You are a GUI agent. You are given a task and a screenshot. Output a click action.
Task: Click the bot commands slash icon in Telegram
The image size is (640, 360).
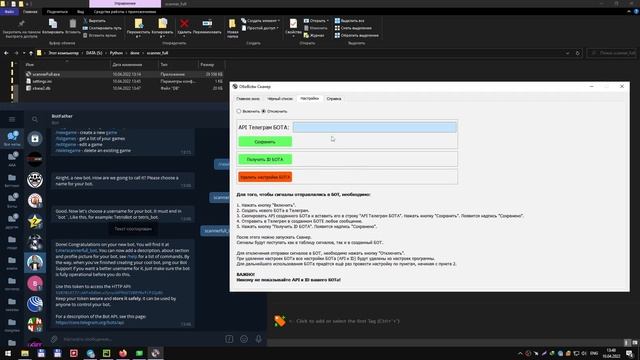tap(229, 339)
